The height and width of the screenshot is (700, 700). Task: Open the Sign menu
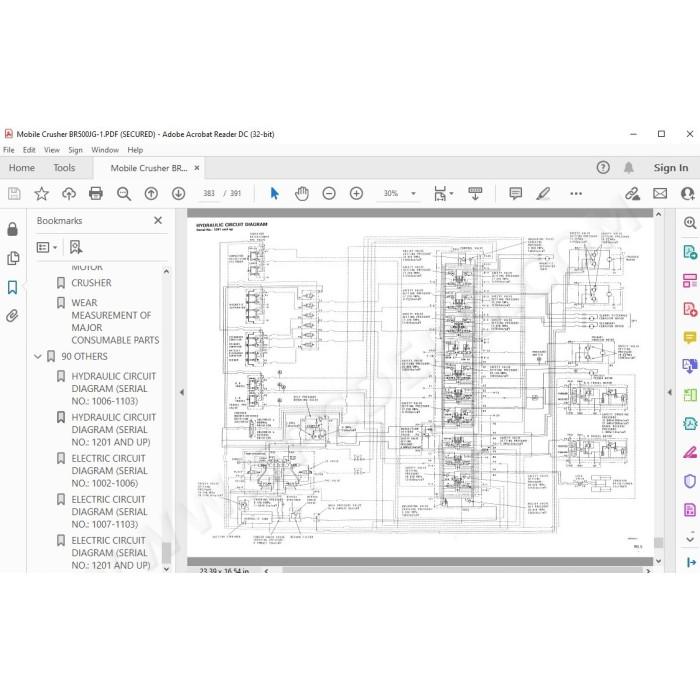75,150
